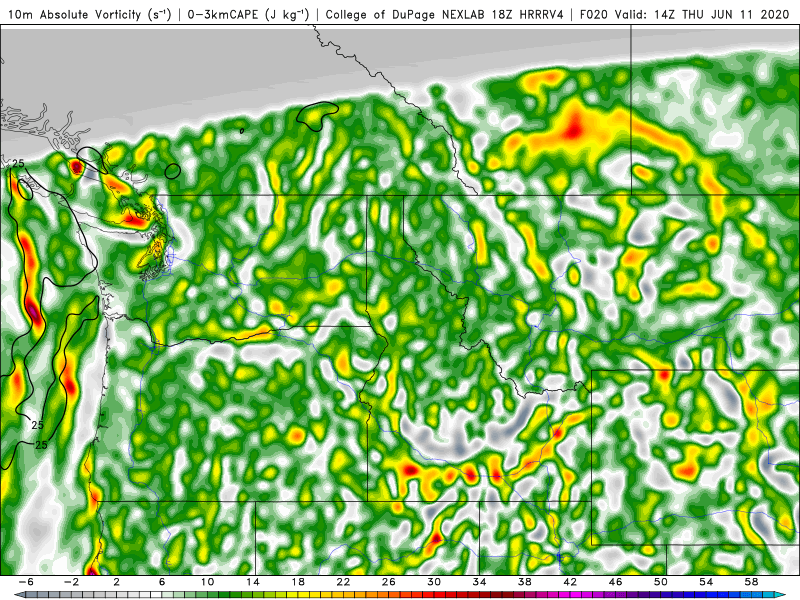The height and width of the screenshot is (600, 800).
Task: Click the '0-3kmCAPE (J kg⁻¹)' title text
Action: click(248, 15)
